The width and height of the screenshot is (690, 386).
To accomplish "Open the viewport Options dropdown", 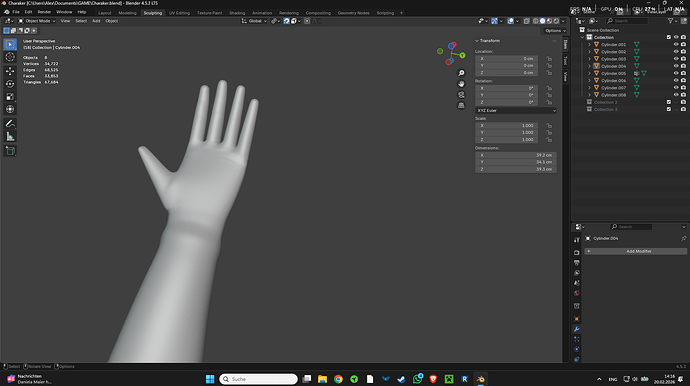I will (x=555, y=31).
